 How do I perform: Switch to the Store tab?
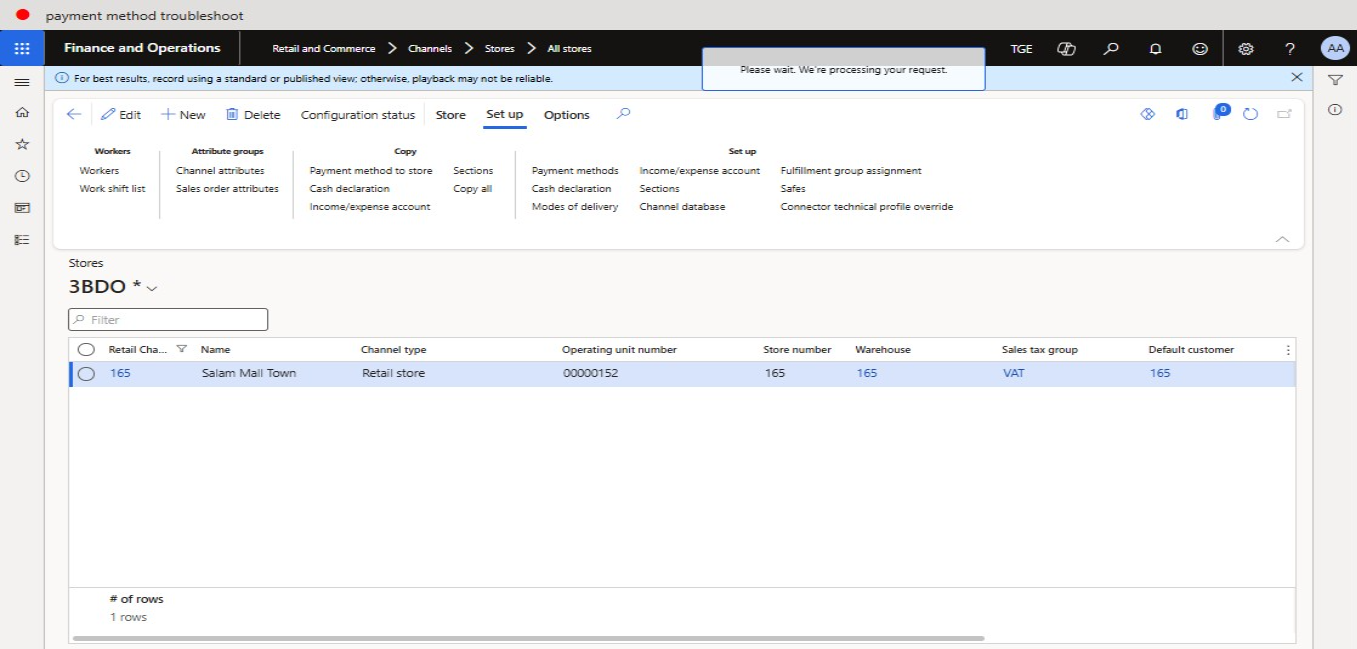point(450,115)
